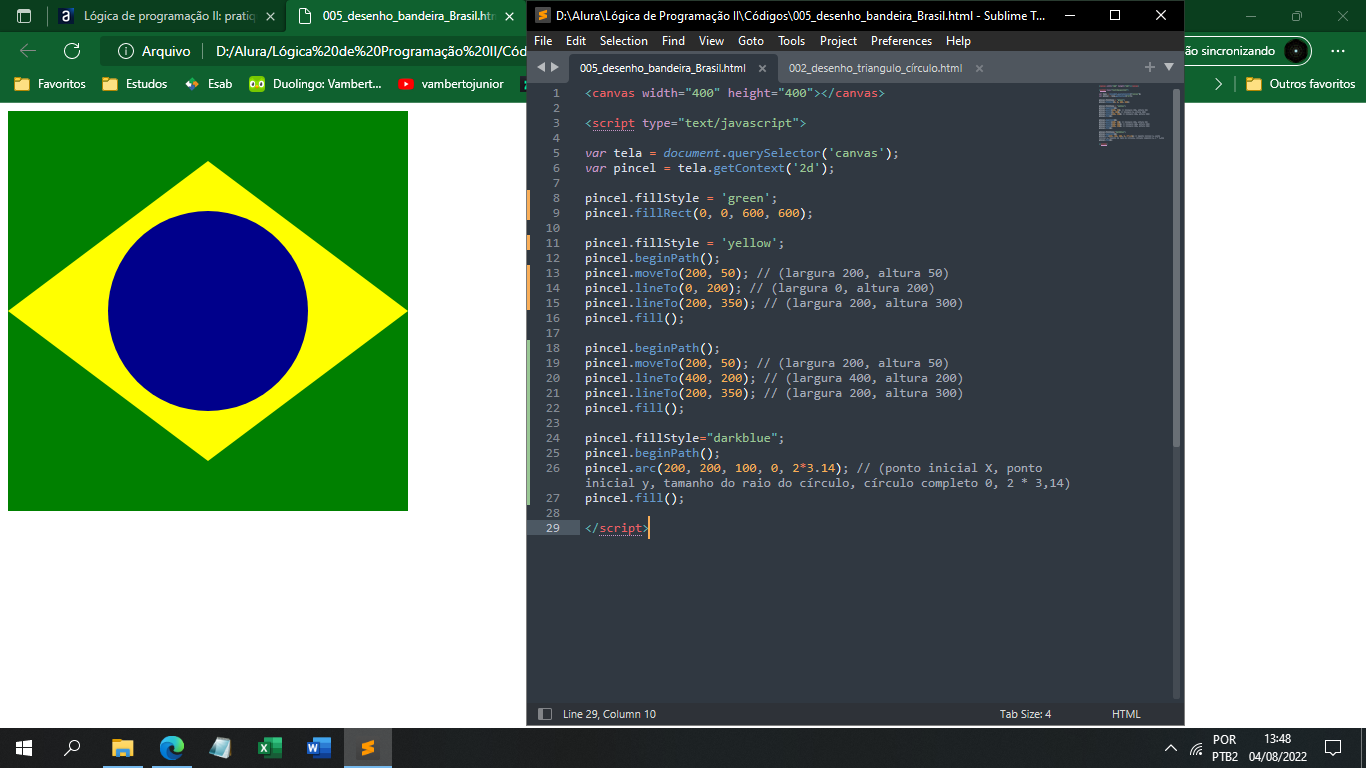Open the vambertojunior YouTube bookmark

(453, 84)
